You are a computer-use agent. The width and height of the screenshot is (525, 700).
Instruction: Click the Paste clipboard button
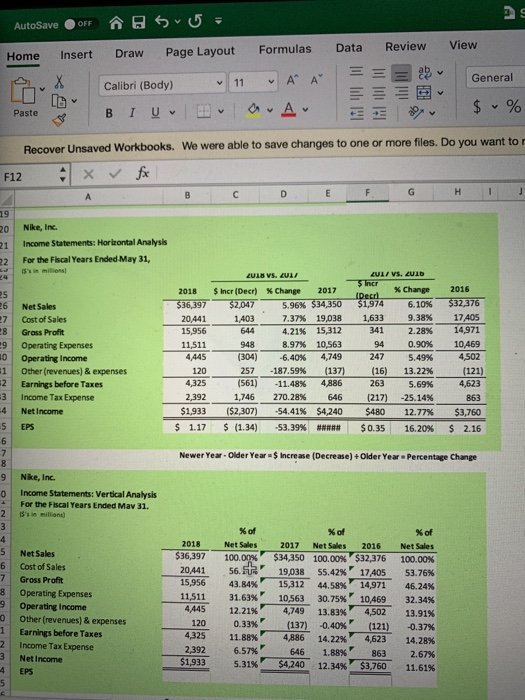click(x=25, y=97)
